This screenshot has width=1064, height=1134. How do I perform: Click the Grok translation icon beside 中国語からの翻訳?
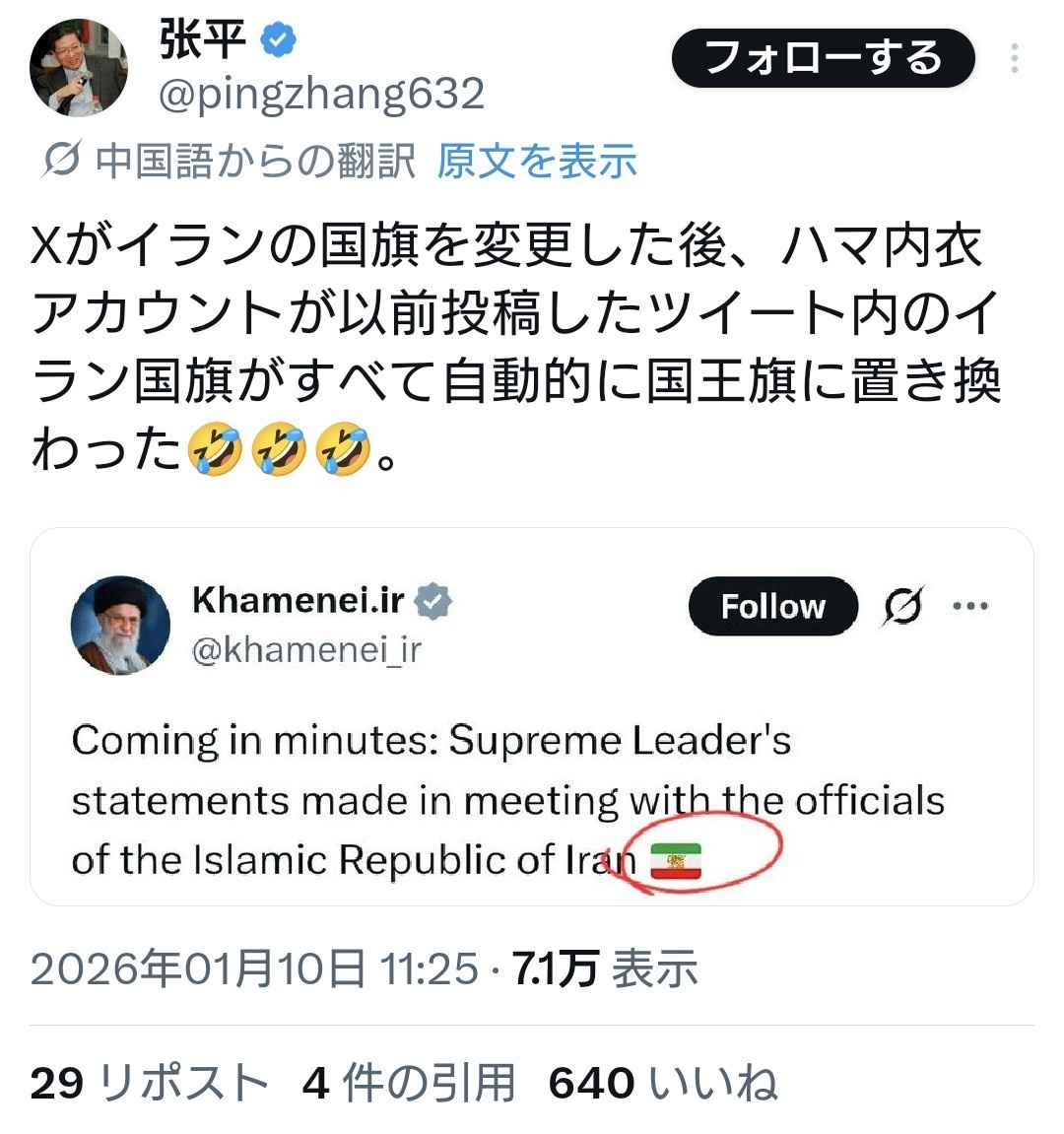pos(62,161)
